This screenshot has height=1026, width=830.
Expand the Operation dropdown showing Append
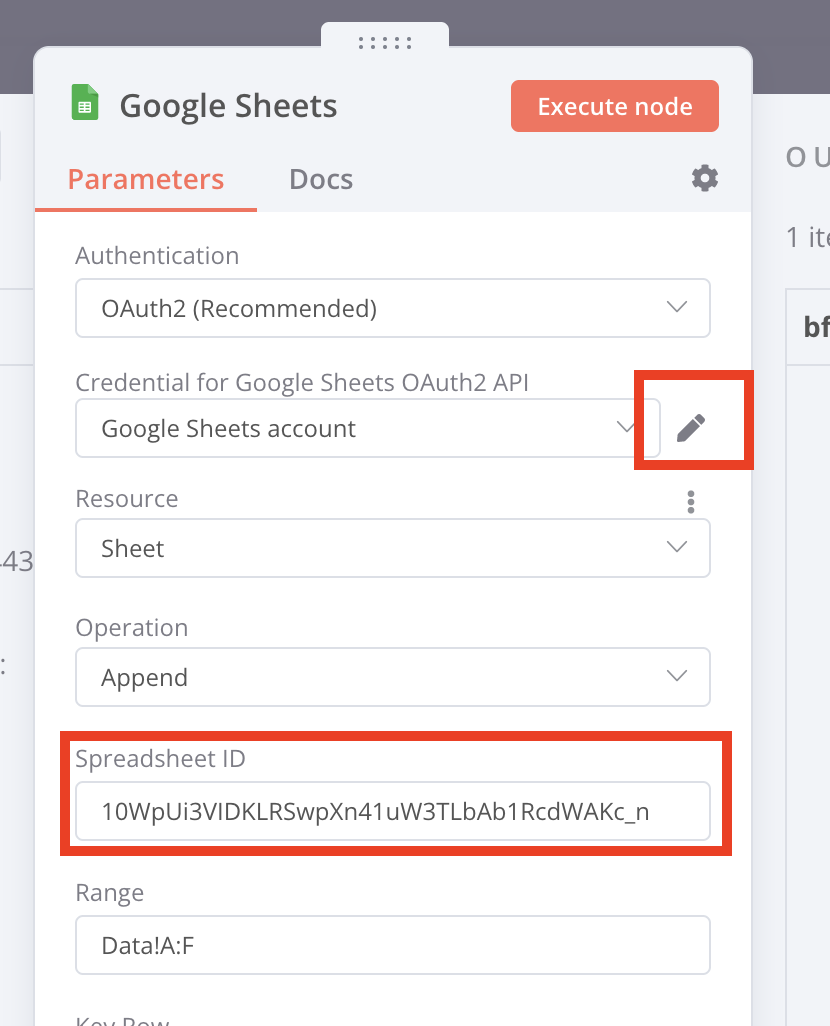click(x=392, y=677)
